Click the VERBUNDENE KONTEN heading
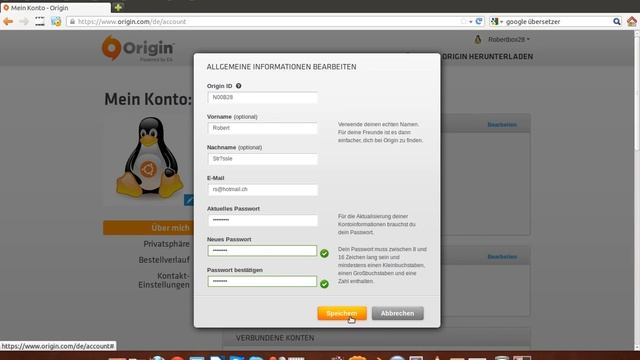The width and height of the screenshot is (640, 360). click(x=275, y=338)
